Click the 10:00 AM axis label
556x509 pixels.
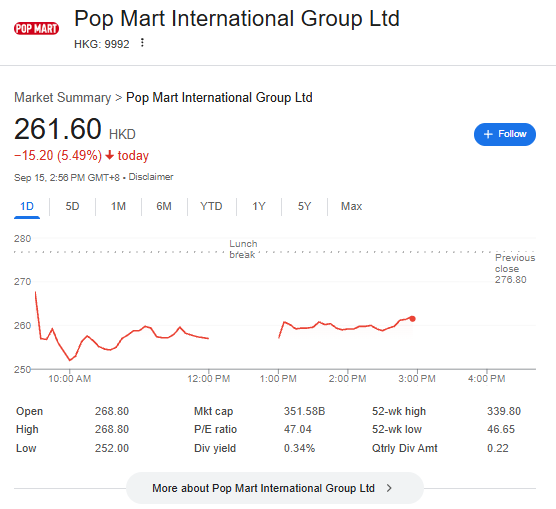70,378
